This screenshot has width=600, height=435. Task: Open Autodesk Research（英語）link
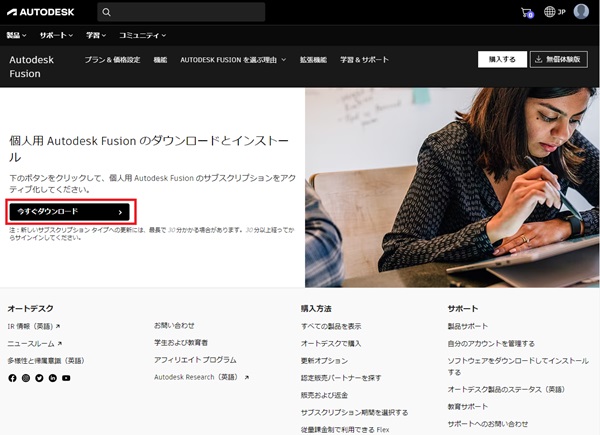pos(201,377)
